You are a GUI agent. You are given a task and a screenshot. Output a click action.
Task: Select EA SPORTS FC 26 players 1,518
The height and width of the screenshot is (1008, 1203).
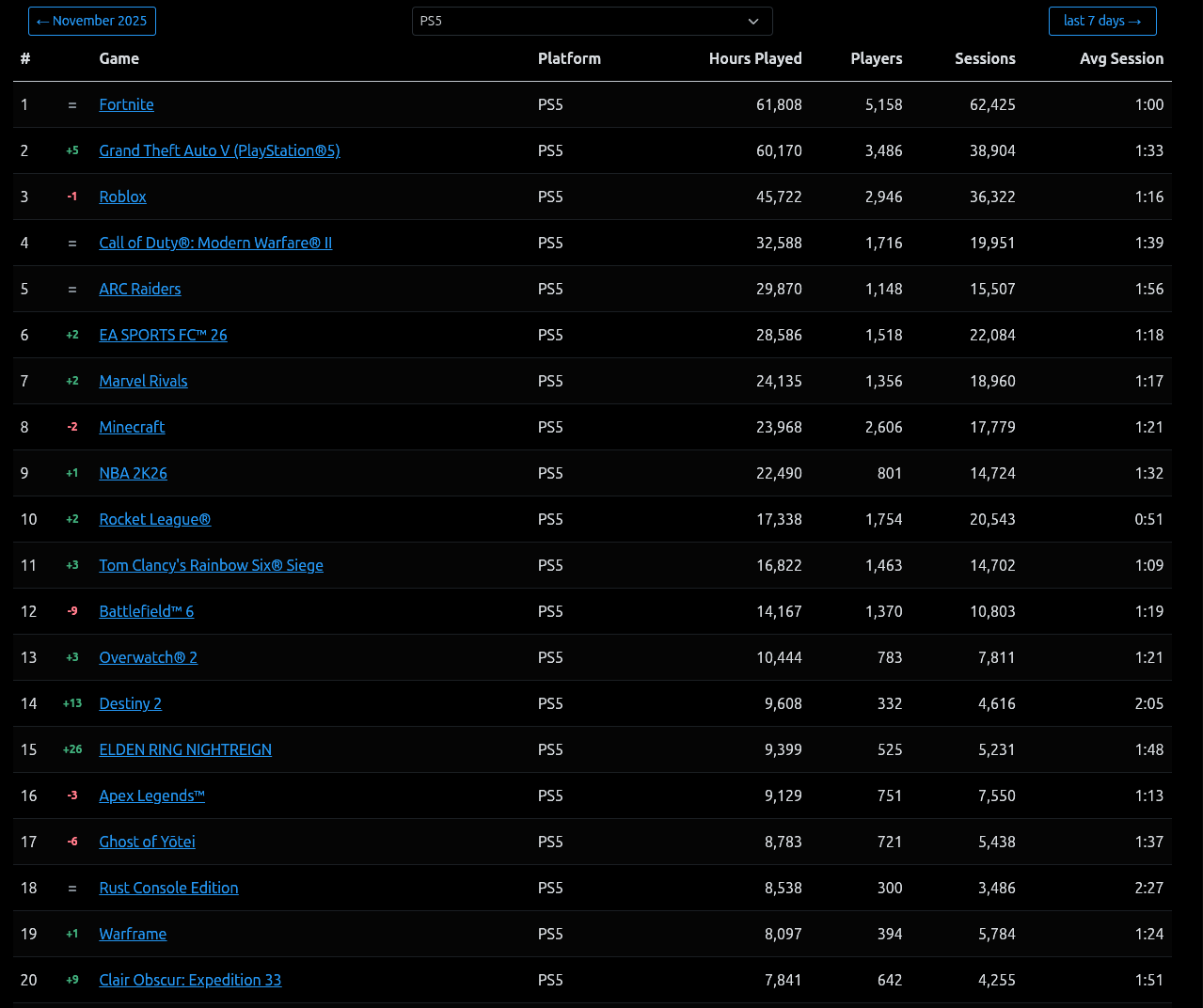coord(883,335)
